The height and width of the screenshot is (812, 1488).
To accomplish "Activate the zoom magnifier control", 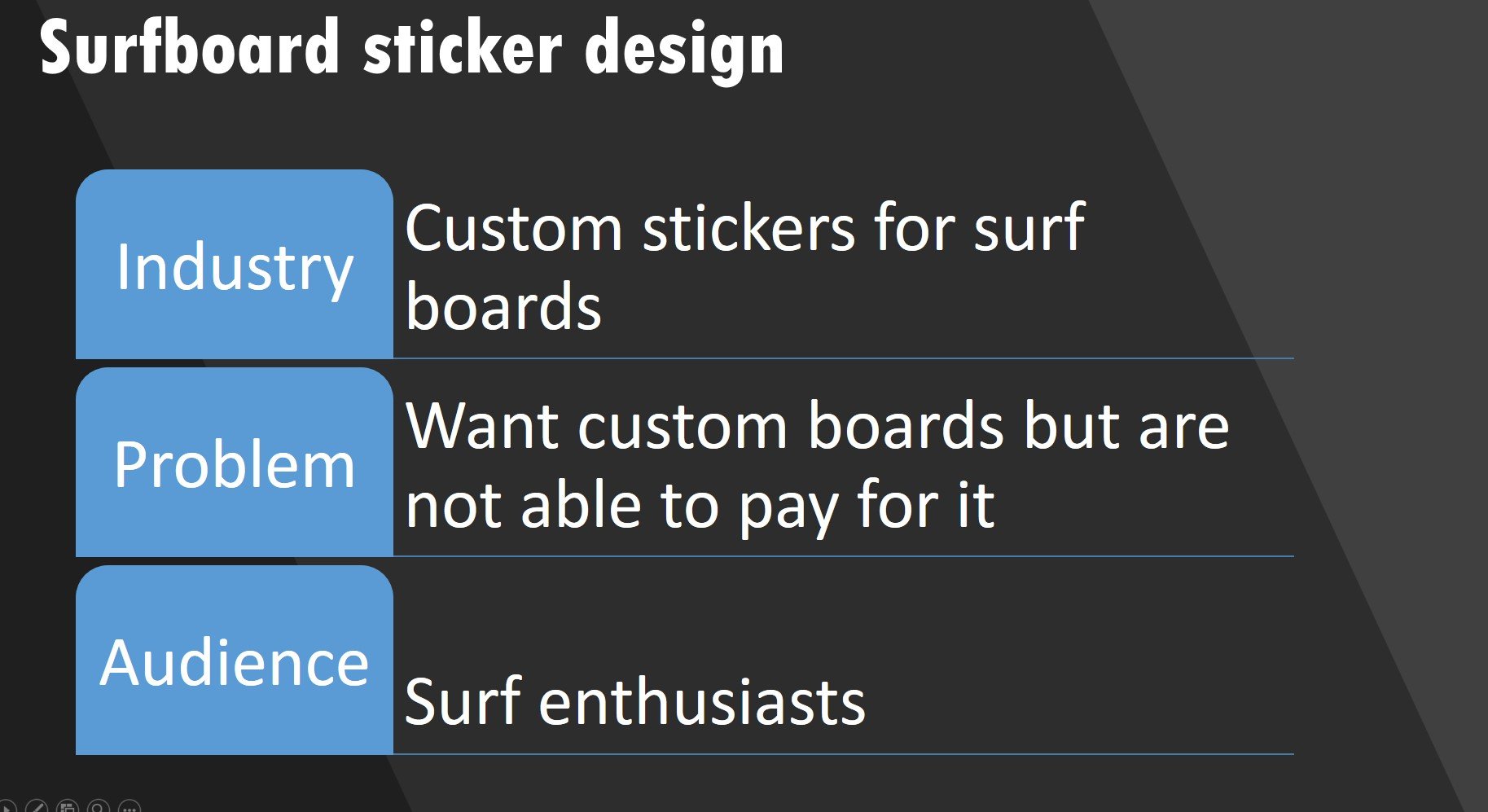I will coord(99,807).
